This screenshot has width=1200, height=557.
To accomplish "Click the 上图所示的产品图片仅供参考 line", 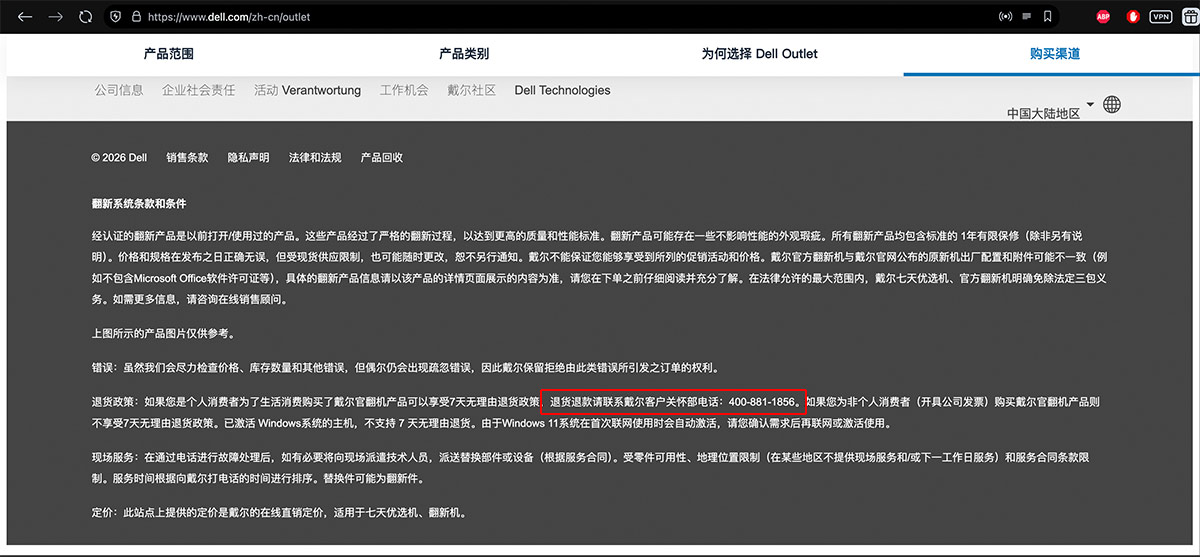I will (163, 332).
